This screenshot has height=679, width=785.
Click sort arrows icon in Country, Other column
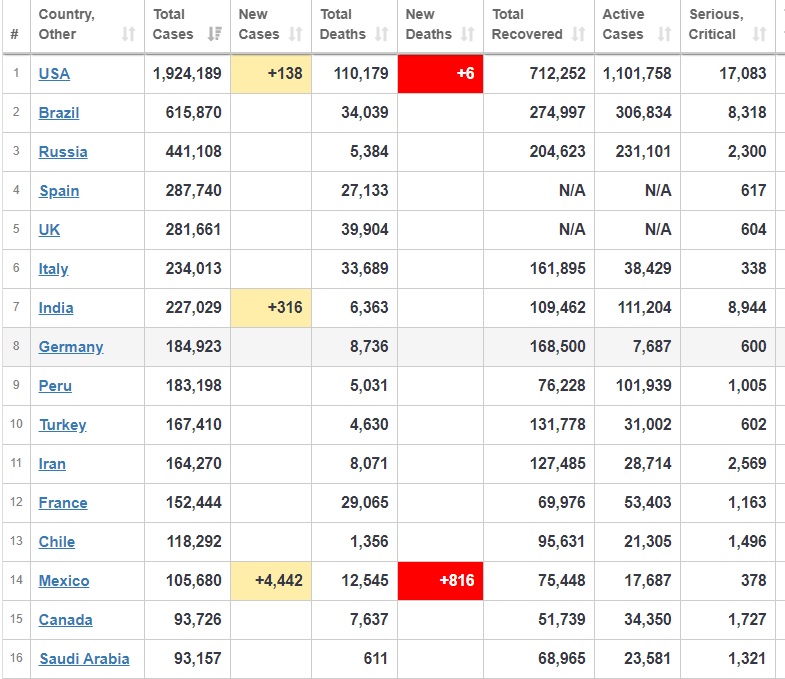(x=128, y=35)
